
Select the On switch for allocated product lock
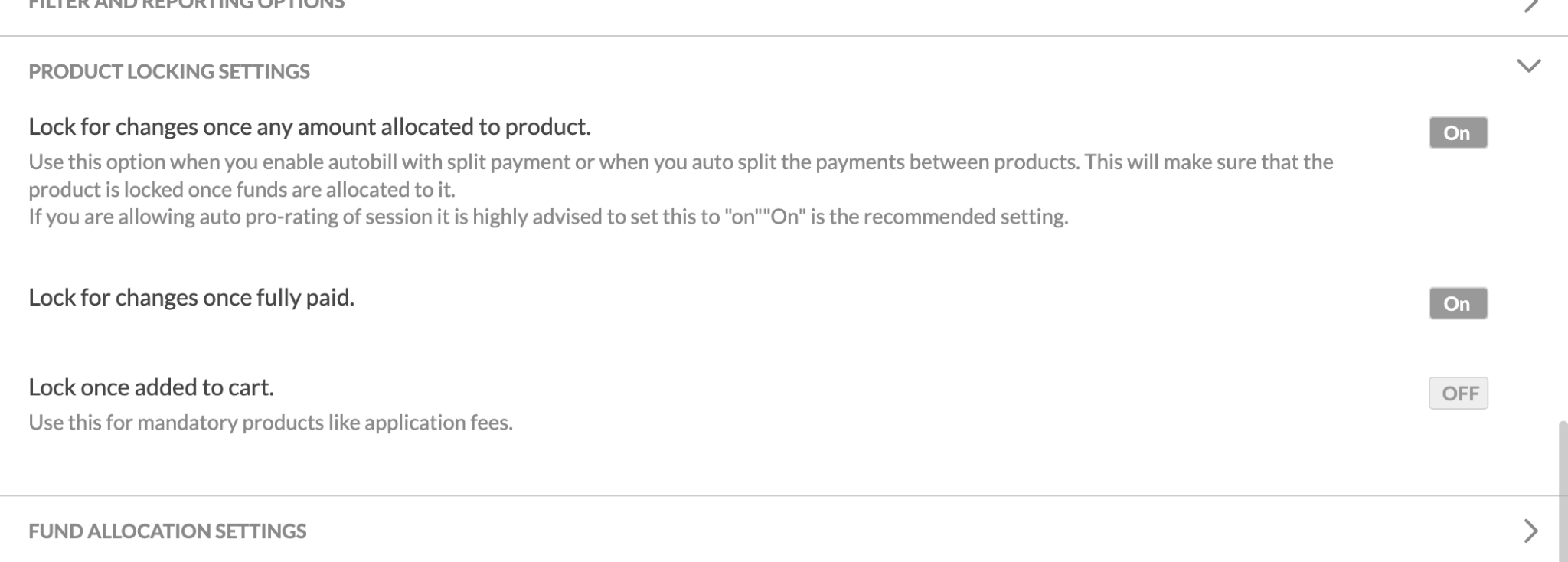(1458, 132)
